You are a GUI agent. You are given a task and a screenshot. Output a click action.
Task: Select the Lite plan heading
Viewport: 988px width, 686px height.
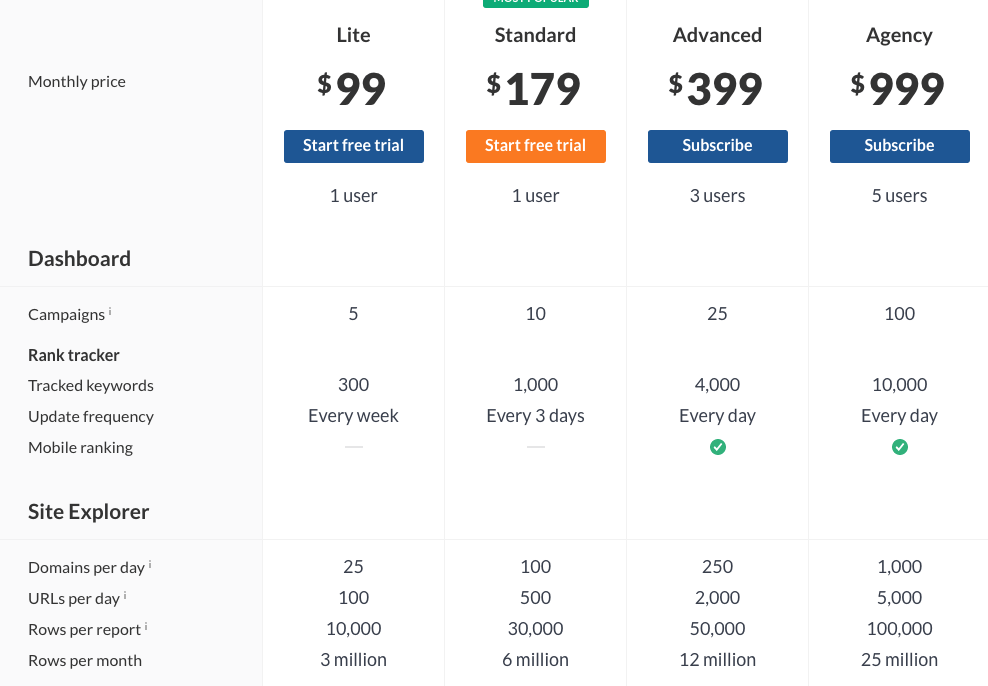(353, 35)
